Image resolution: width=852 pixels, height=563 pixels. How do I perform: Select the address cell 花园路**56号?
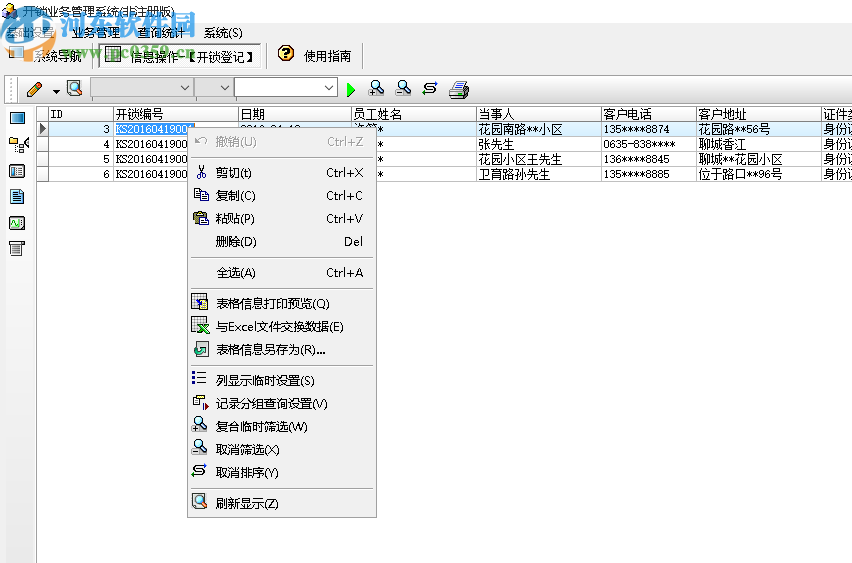click(759, 129)
